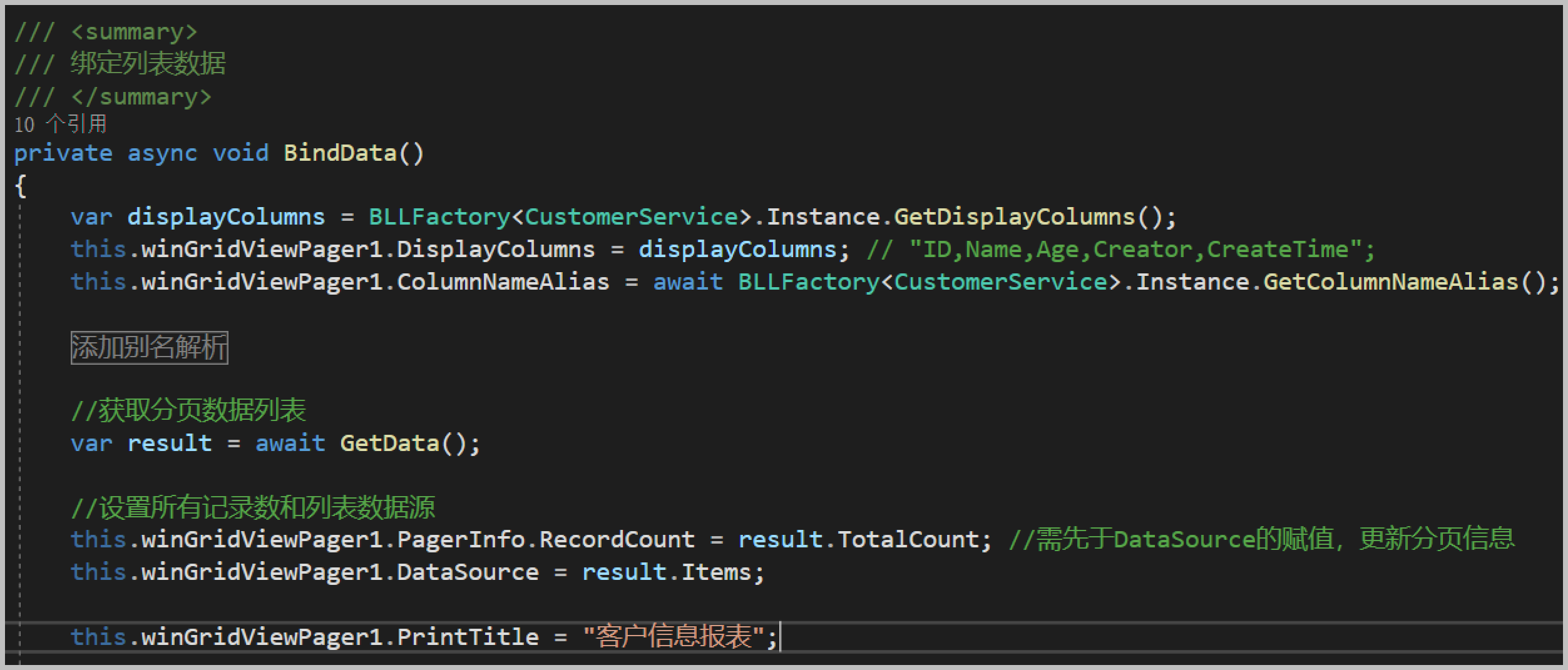Click the GetData method call
The height and width of the screenshot is (670, 1568).
pos(389,444)
